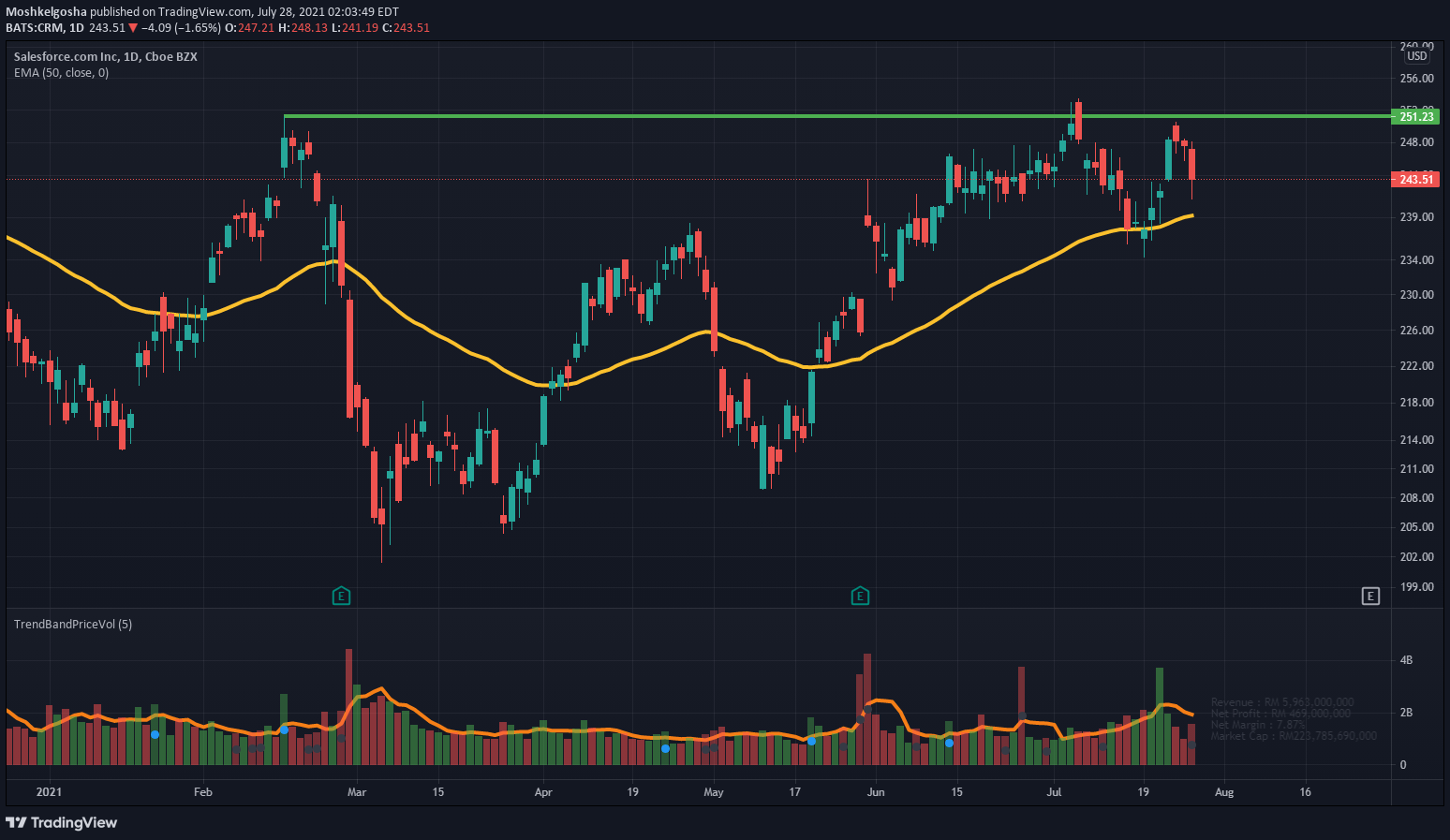Click the high value H:248.13
Viewport: 1450px width, 840px height.
pos(303,27)
